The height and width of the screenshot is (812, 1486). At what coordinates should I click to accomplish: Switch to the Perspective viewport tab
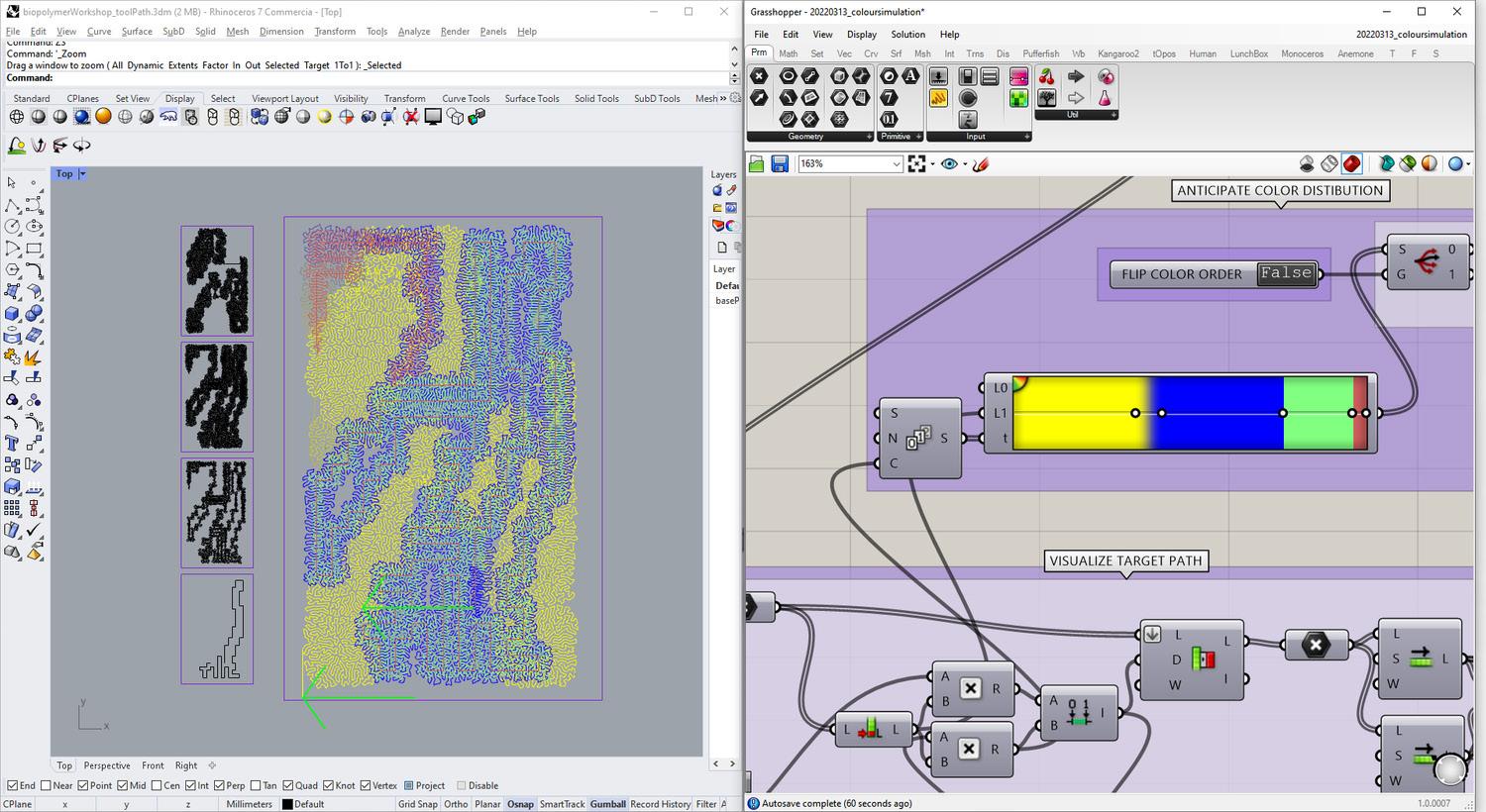(107, 765)
